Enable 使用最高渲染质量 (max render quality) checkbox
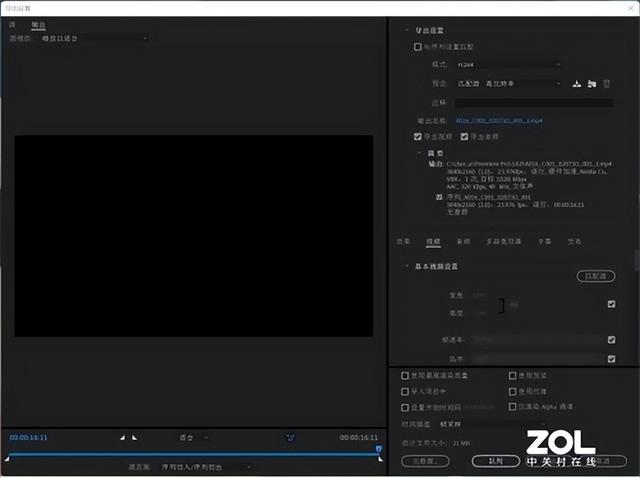Image resolution: width=640 pixels, height=478 pixels. pyautogui.click(x=404, y=375)
